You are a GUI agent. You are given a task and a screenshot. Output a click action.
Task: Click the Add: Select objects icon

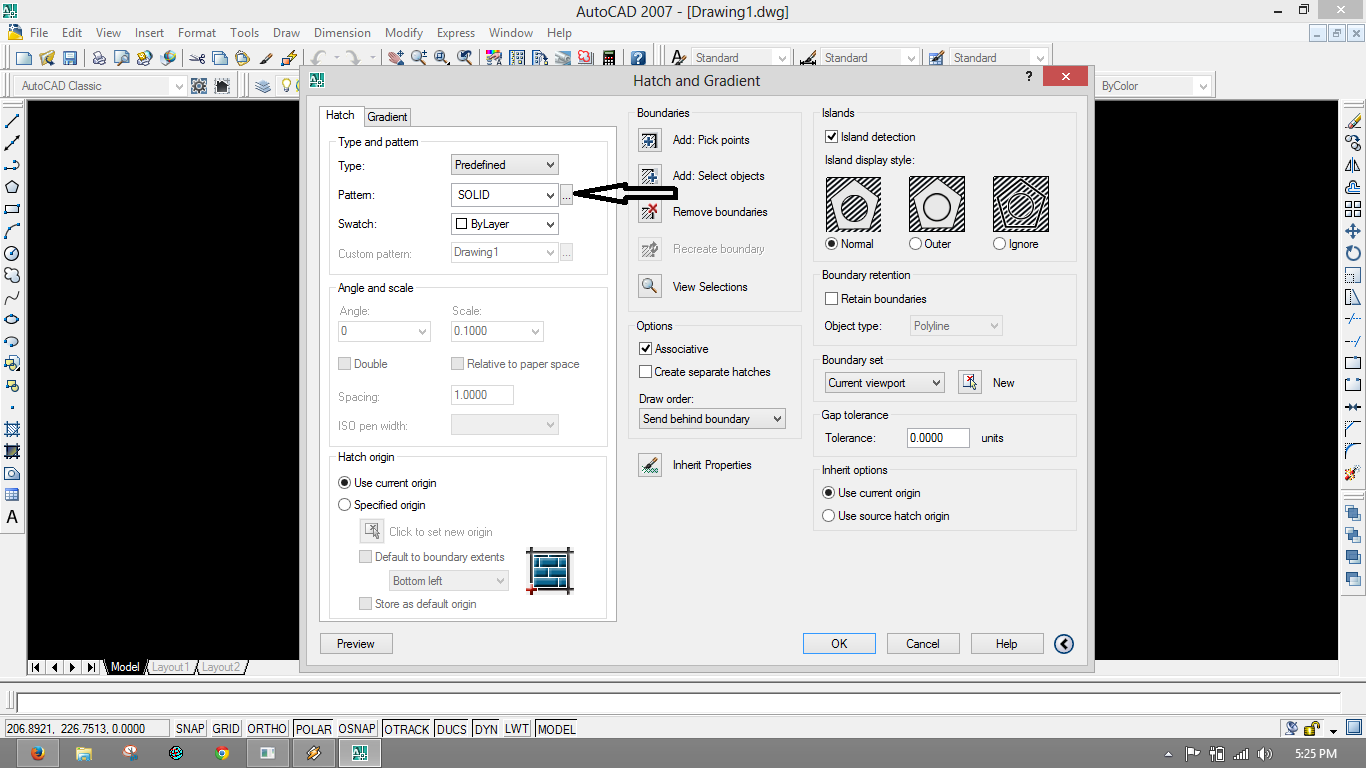(x=649, y=176)
